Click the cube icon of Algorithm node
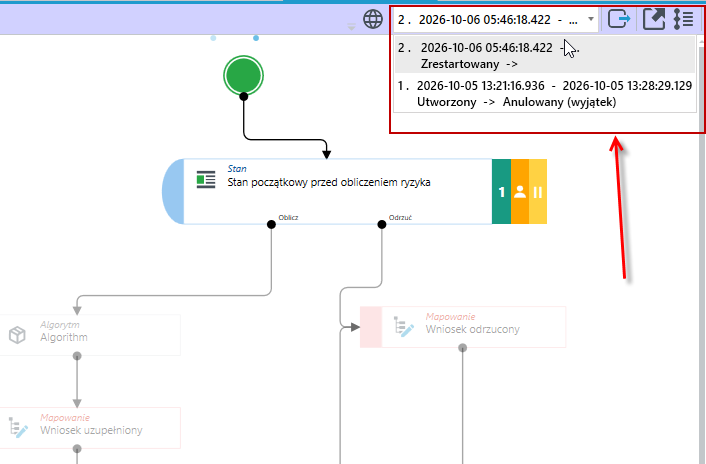The width and height of the screenshot is (706, 464). point(17,335)
